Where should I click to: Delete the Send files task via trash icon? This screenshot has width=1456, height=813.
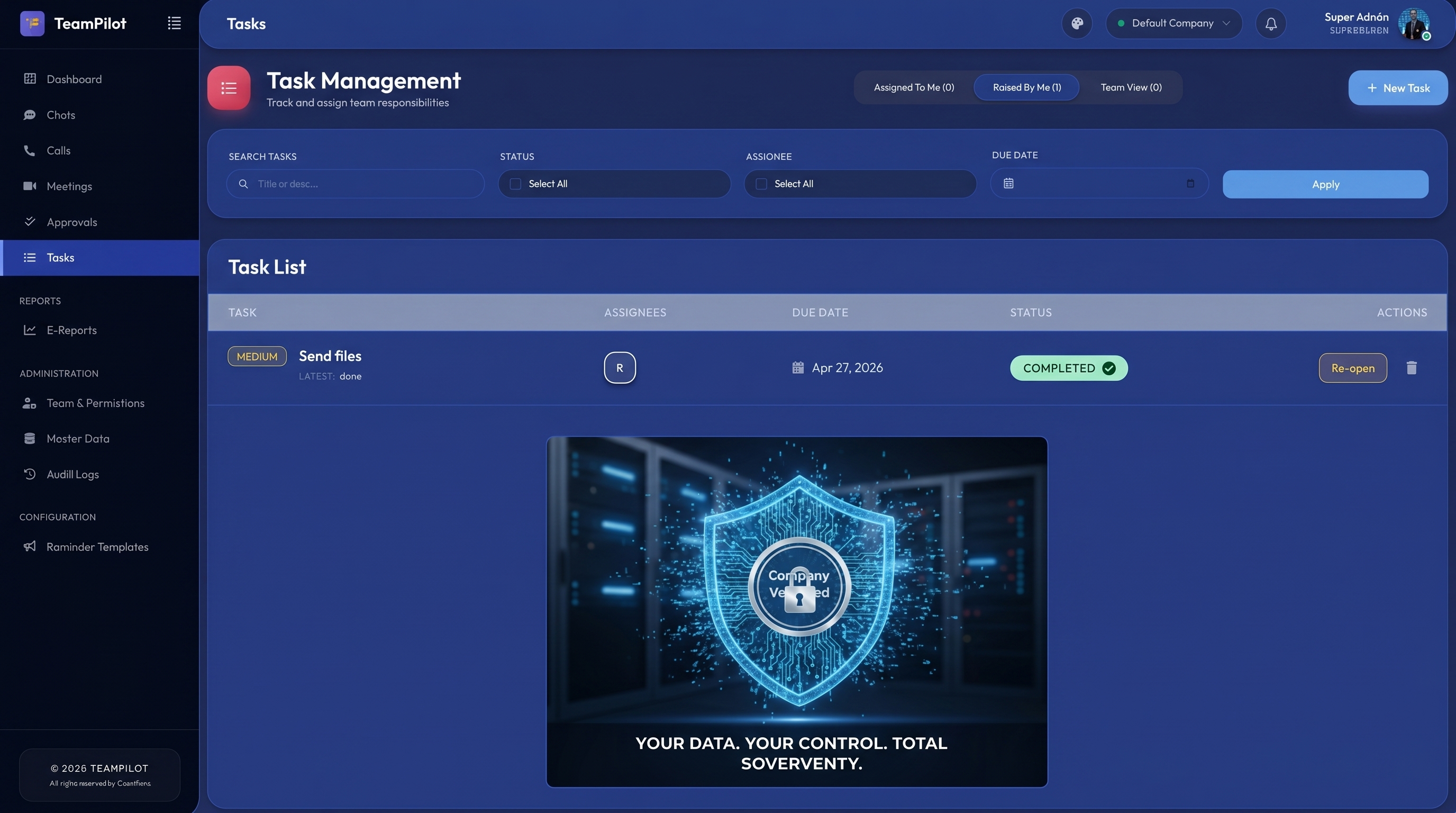1412,368
